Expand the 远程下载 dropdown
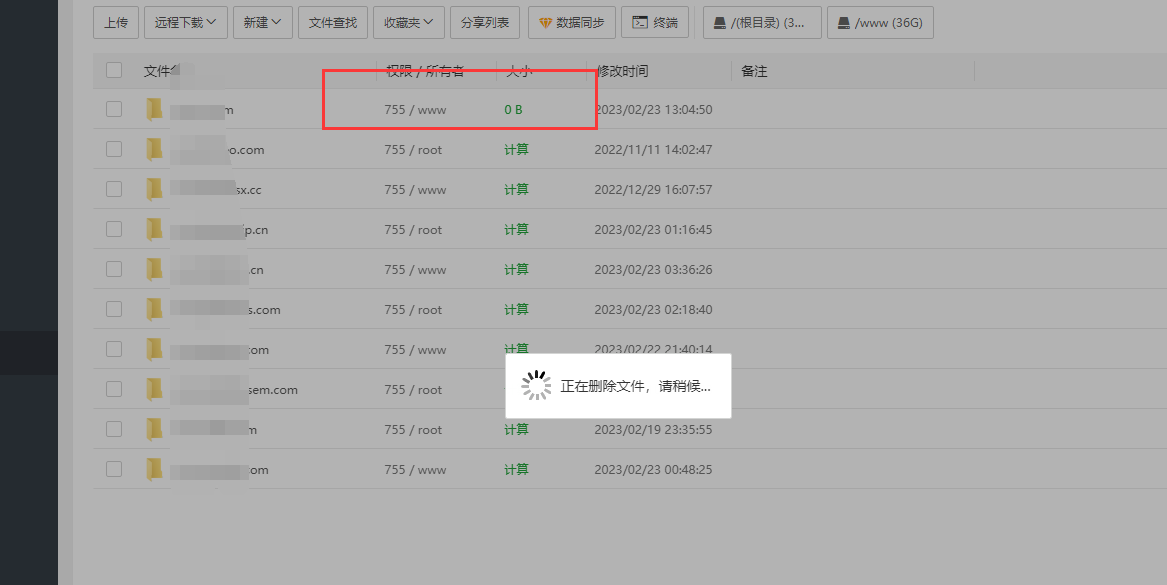Image resolution: width=1167 pixels, height=585 pixels. pos(185,22)
